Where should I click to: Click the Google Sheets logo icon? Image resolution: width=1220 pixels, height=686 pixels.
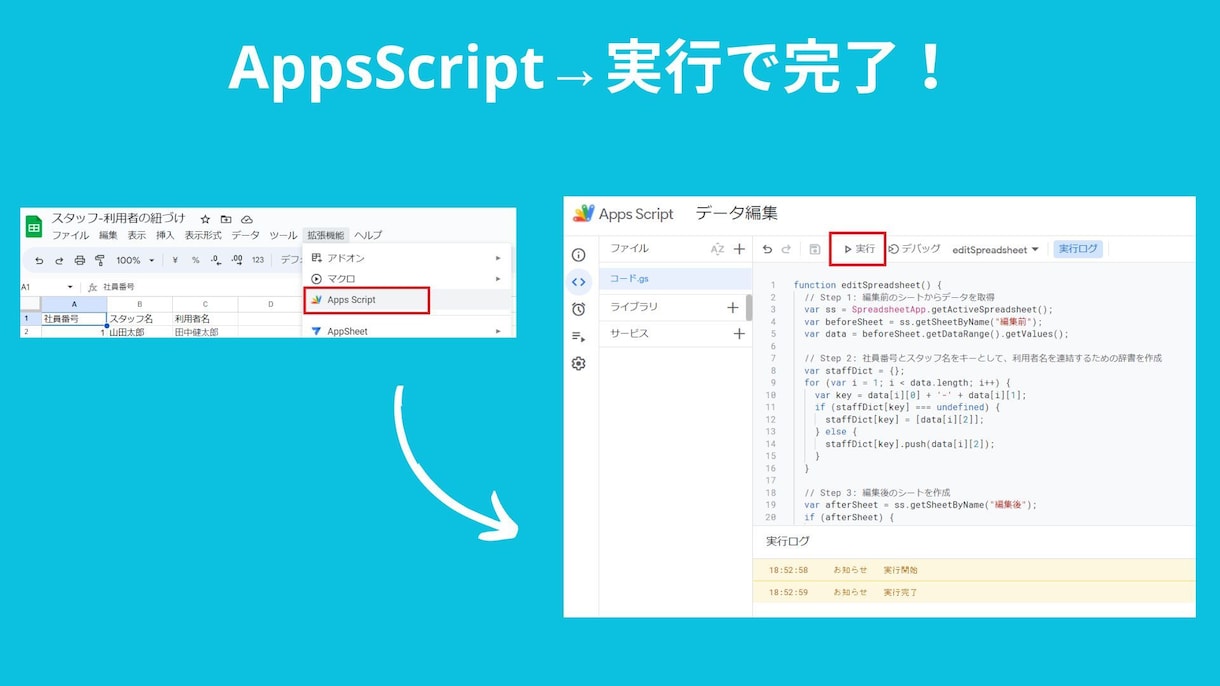click(x=34, y=226)
